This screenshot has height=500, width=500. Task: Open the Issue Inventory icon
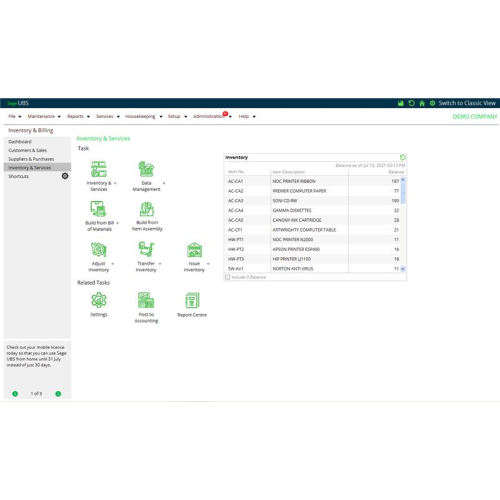[x=194, y=250]
